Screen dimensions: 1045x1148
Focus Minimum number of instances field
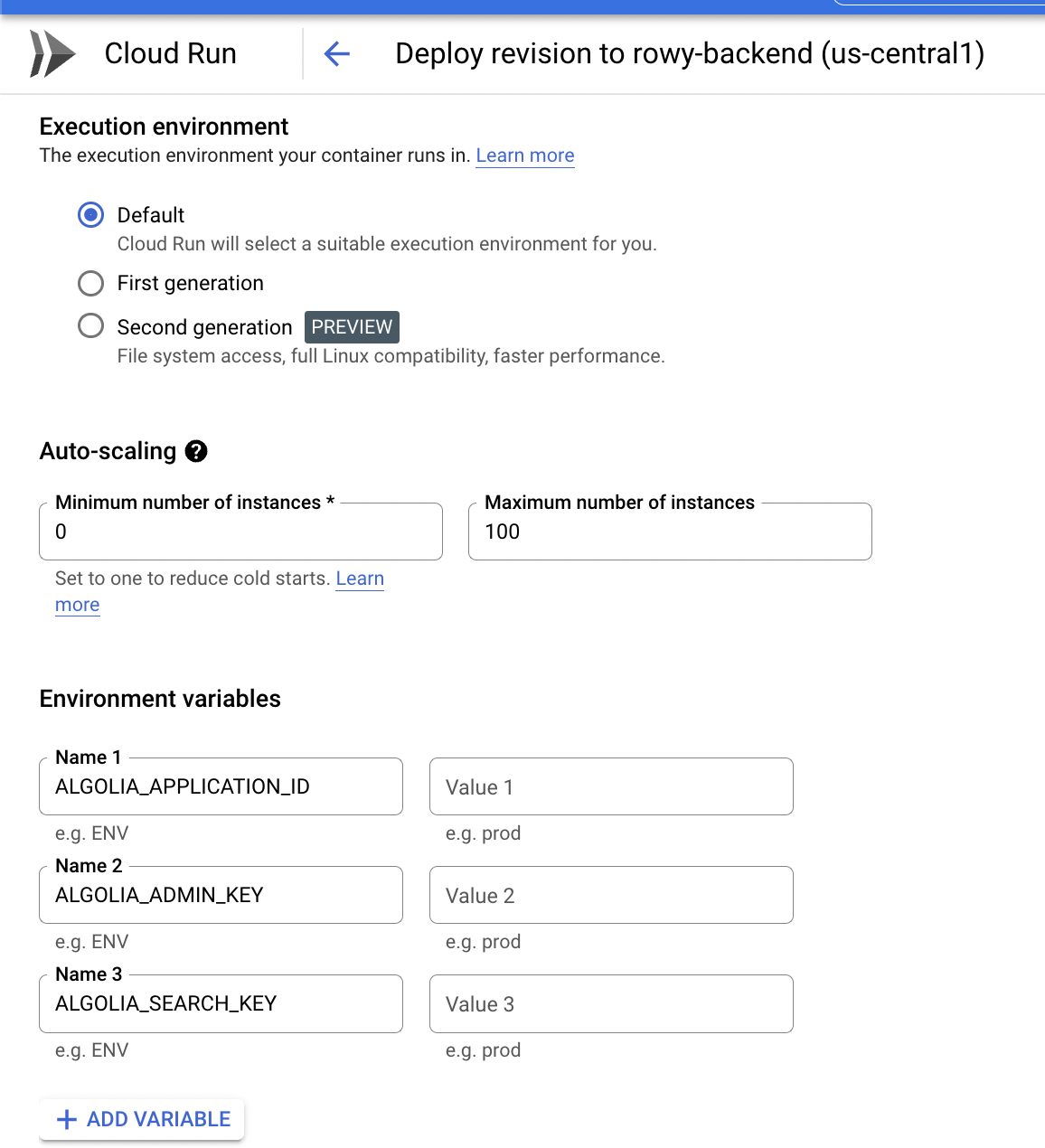tap(240, 532)
